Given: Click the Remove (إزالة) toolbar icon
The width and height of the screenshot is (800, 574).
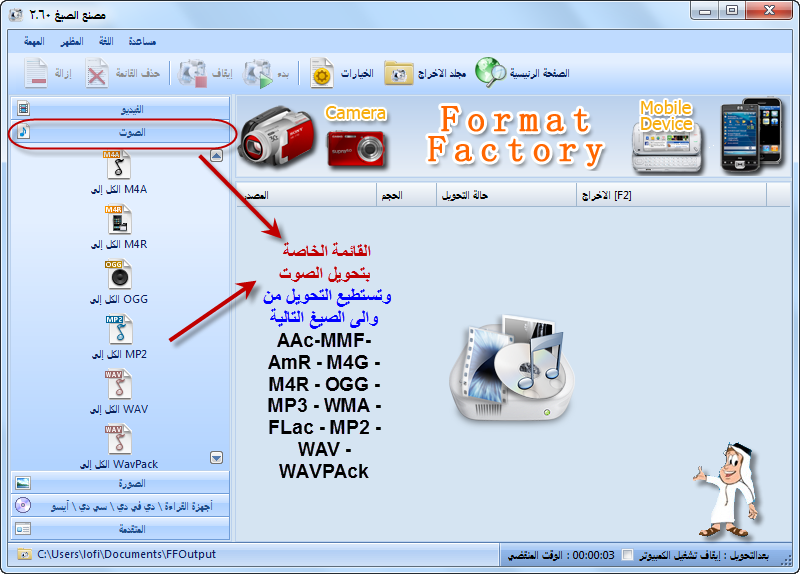Looking at the screenshot, I should 36,73.
